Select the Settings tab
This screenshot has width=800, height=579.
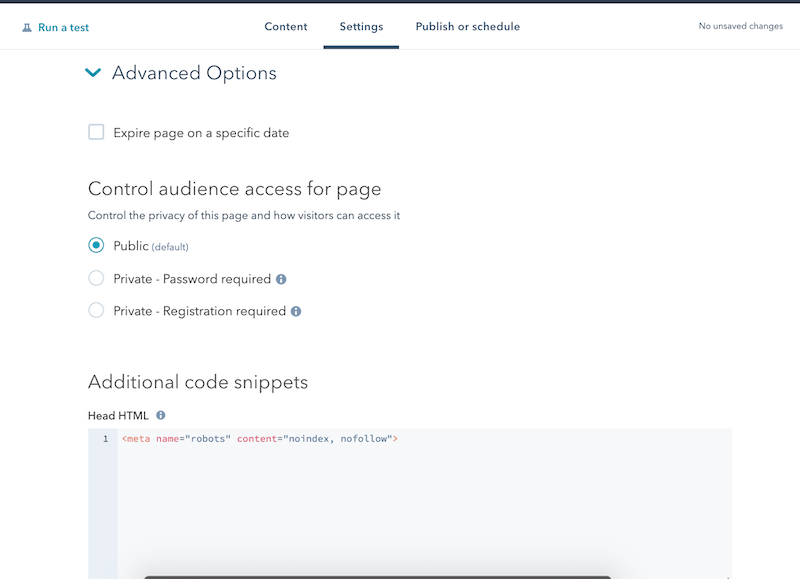[x=361, y=27]
